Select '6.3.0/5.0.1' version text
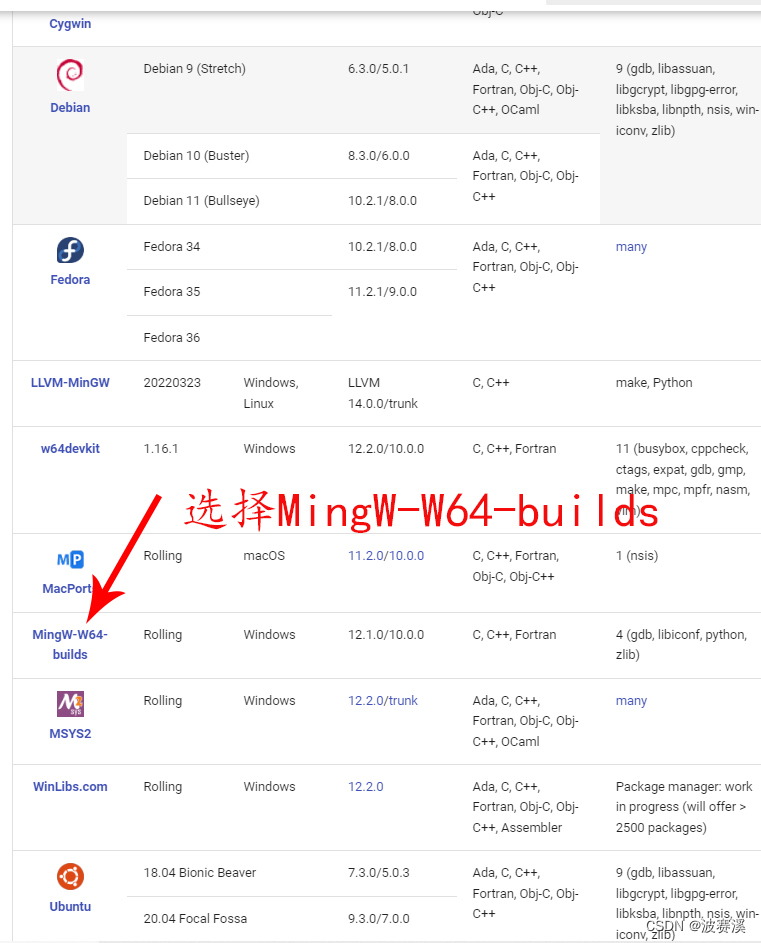This screenshot has height=943, width=761. (378, 69)
